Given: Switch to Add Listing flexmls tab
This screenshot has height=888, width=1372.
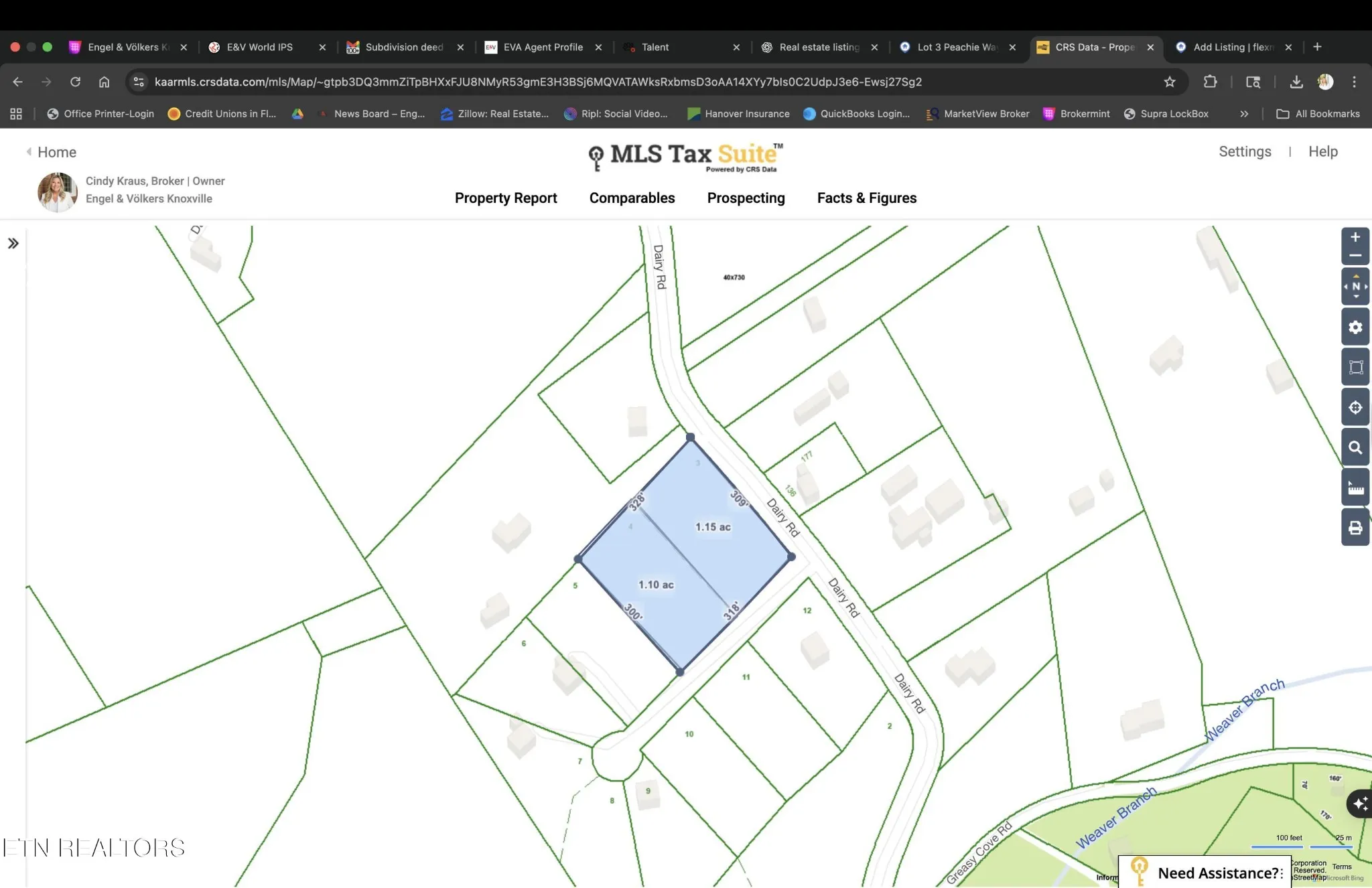Looking at the screenshot, I should pos(1231,47).
